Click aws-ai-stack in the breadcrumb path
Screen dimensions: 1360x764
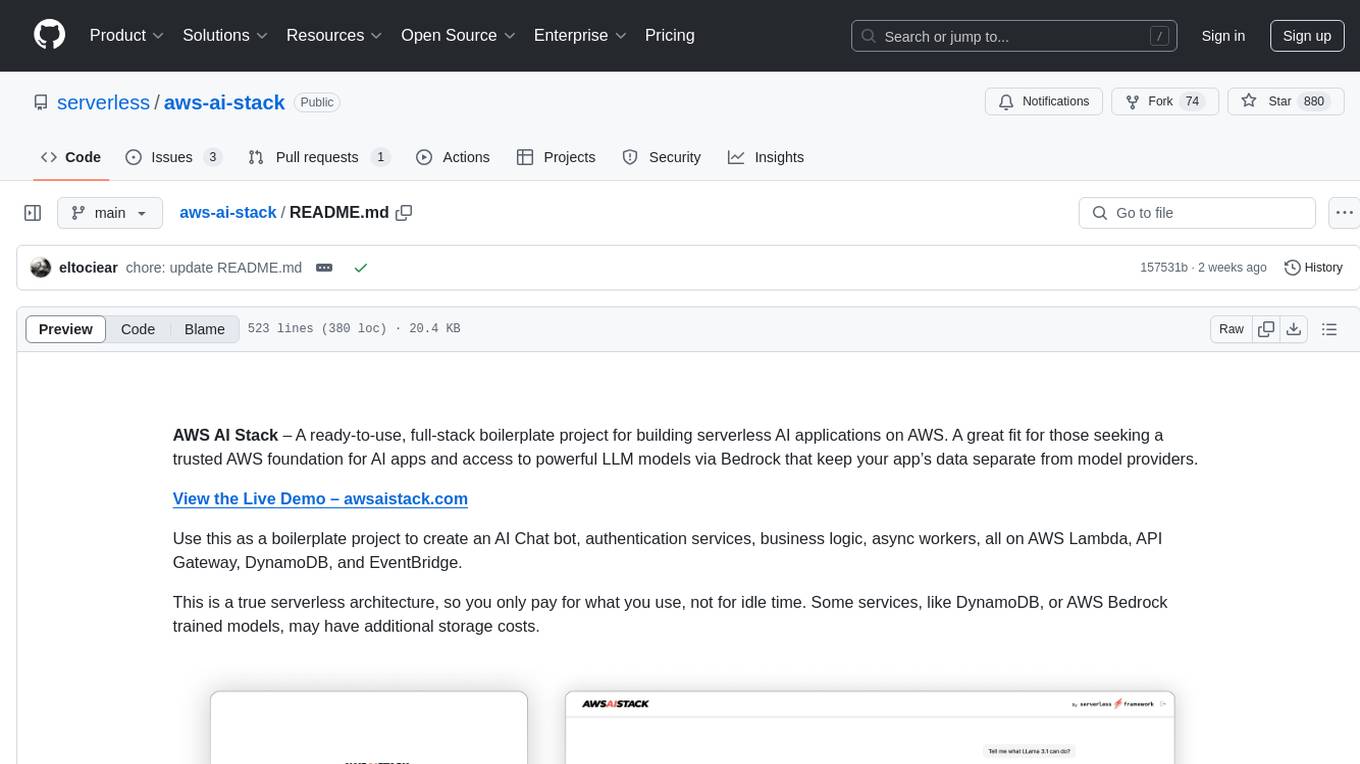(228, 212)
